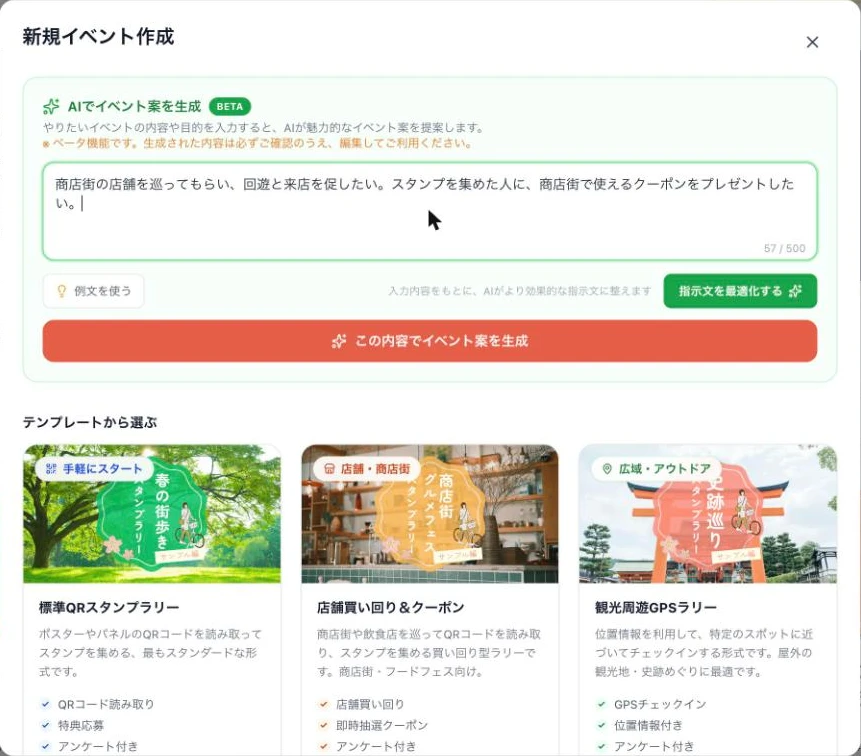
Task: Choose 観光周遊GPSラリー template title
Action: pos(656,608)
